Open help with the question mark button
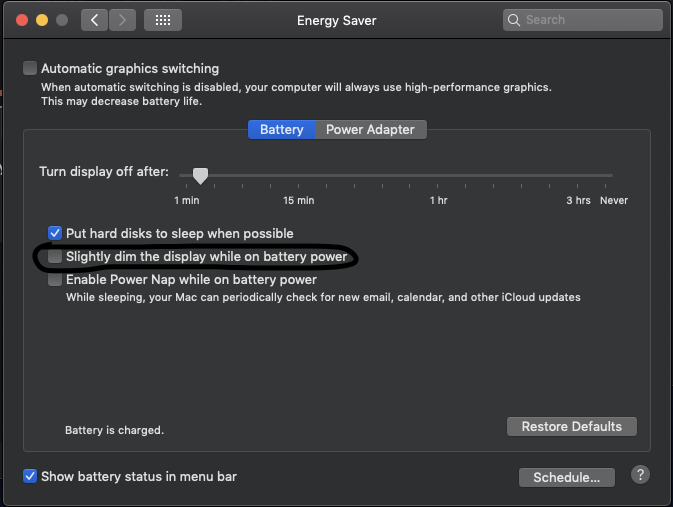This screenshot has width=673, height=507. [x=640, y=475]
